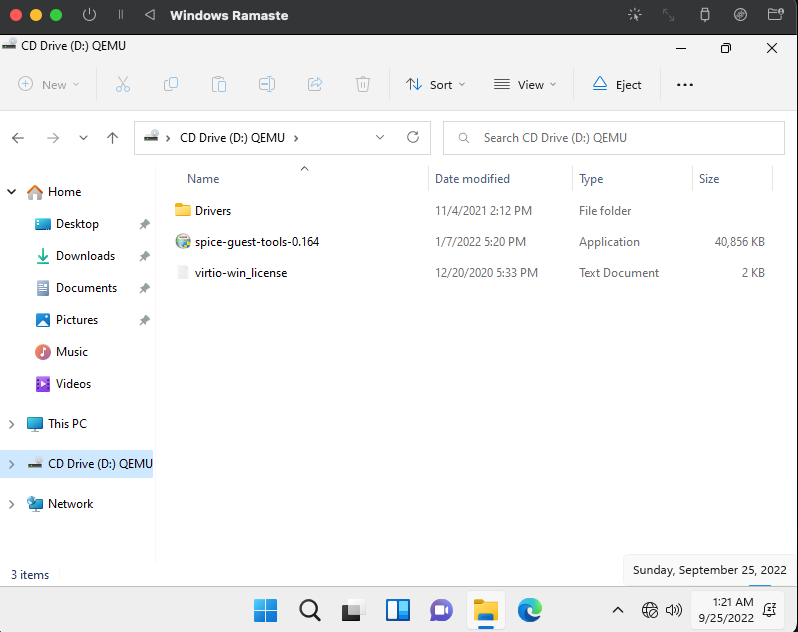798x632 pixels.
Task: Click the UTM USB devices icon
Action: coord(705,15)
